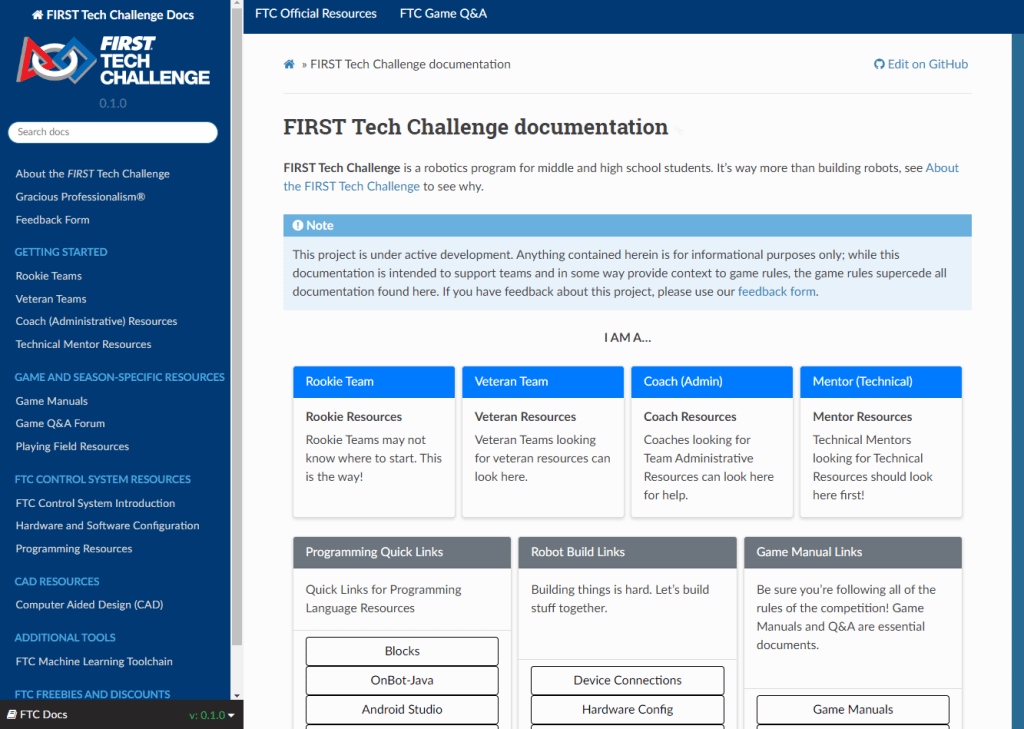Open Gracious Professionalism sidebar link
1024x729 pixels.
pos(80,197)
